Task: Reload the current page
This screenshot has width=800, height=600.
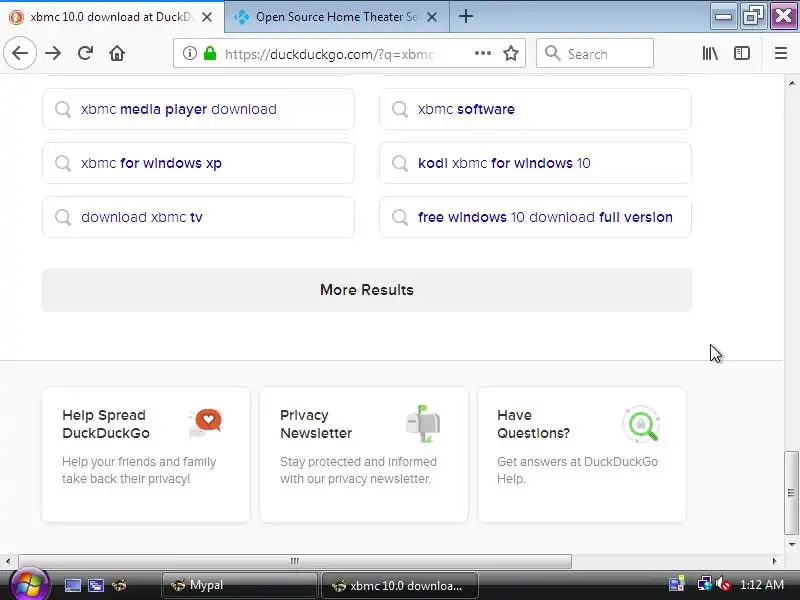Action: tap(85, 53)
